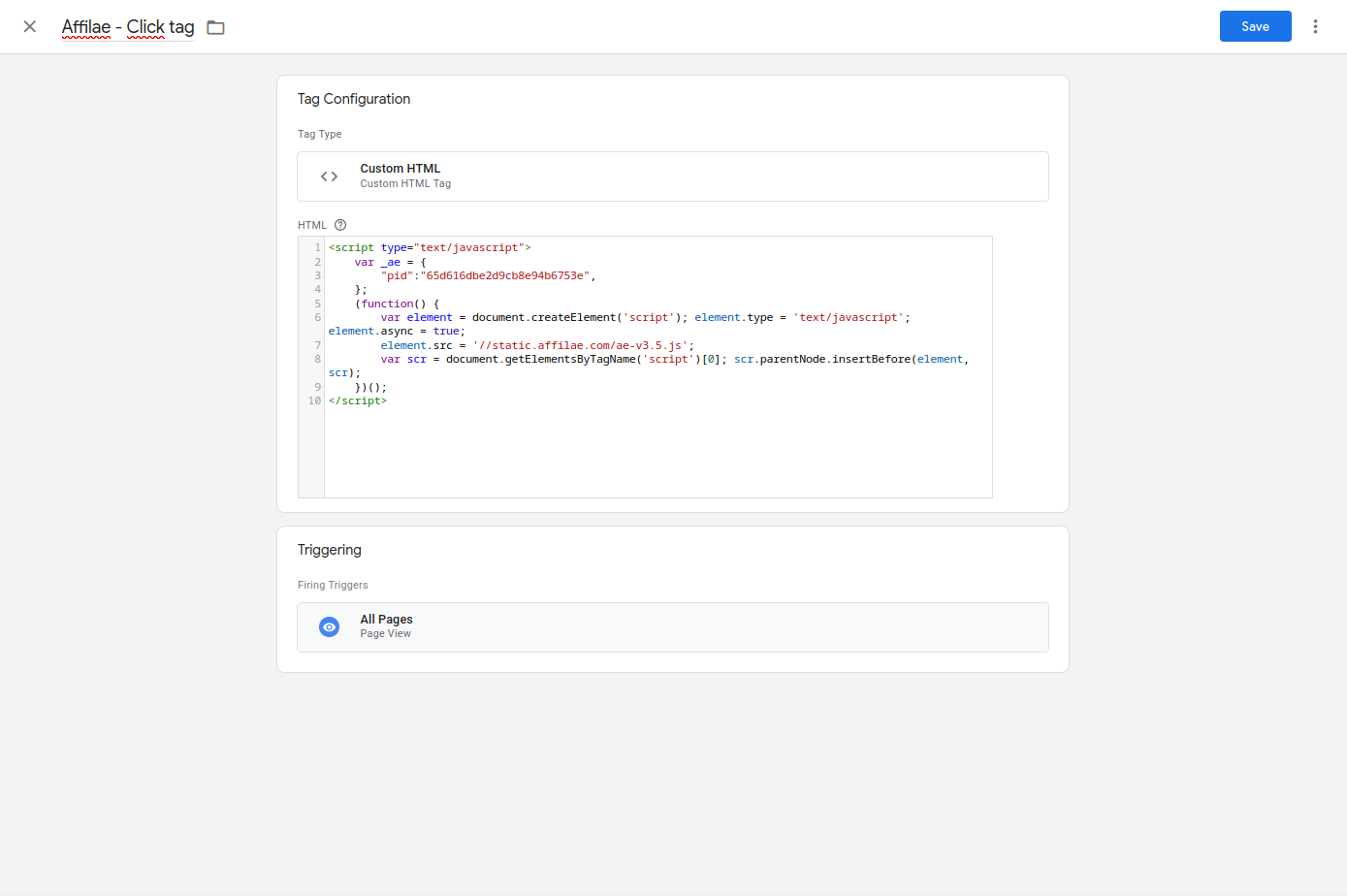Click the opening script type tag line
The image size is (1347, 896).
(x=430, y=248)
